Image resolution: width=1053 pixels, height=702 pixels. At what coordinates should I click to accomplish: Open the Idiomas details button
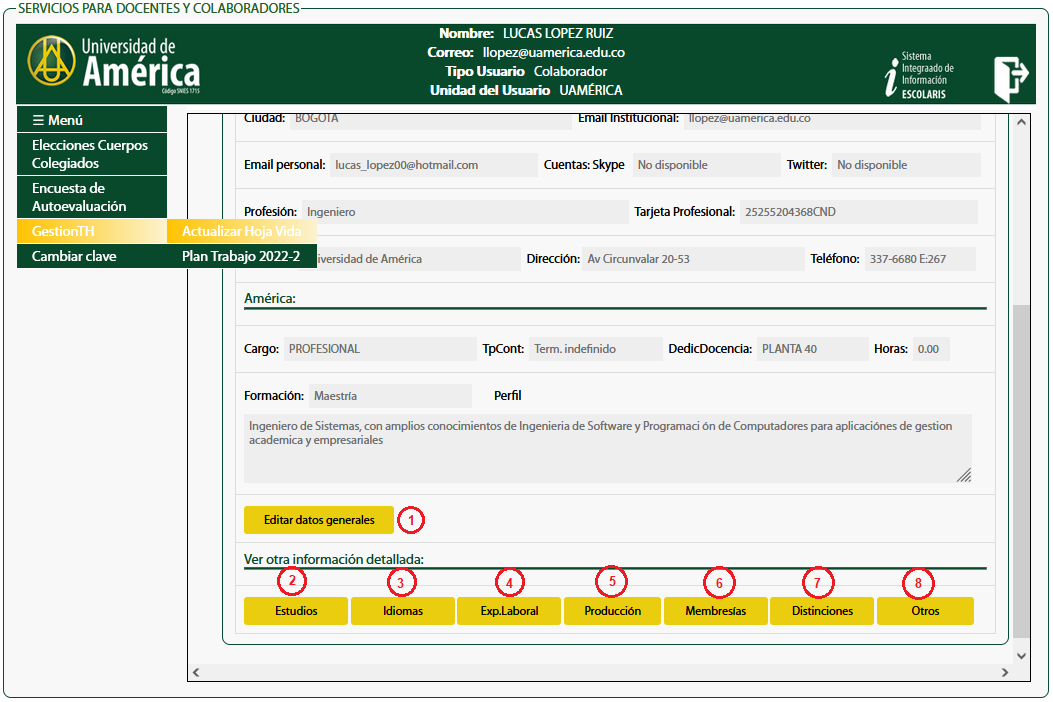(x=403, y=611)
